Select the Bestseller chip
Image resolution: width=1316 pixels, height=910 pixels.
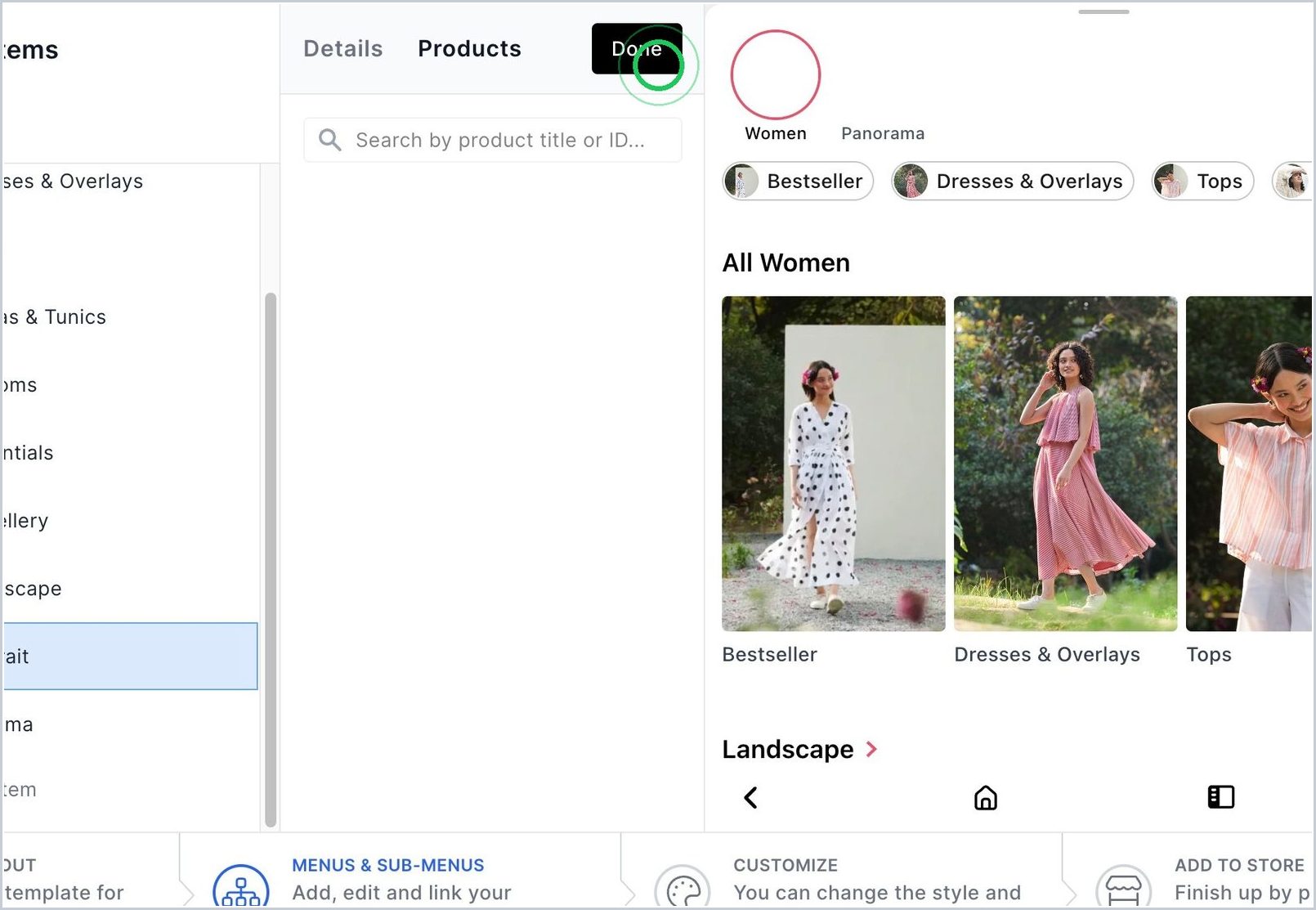click(798, 181)
